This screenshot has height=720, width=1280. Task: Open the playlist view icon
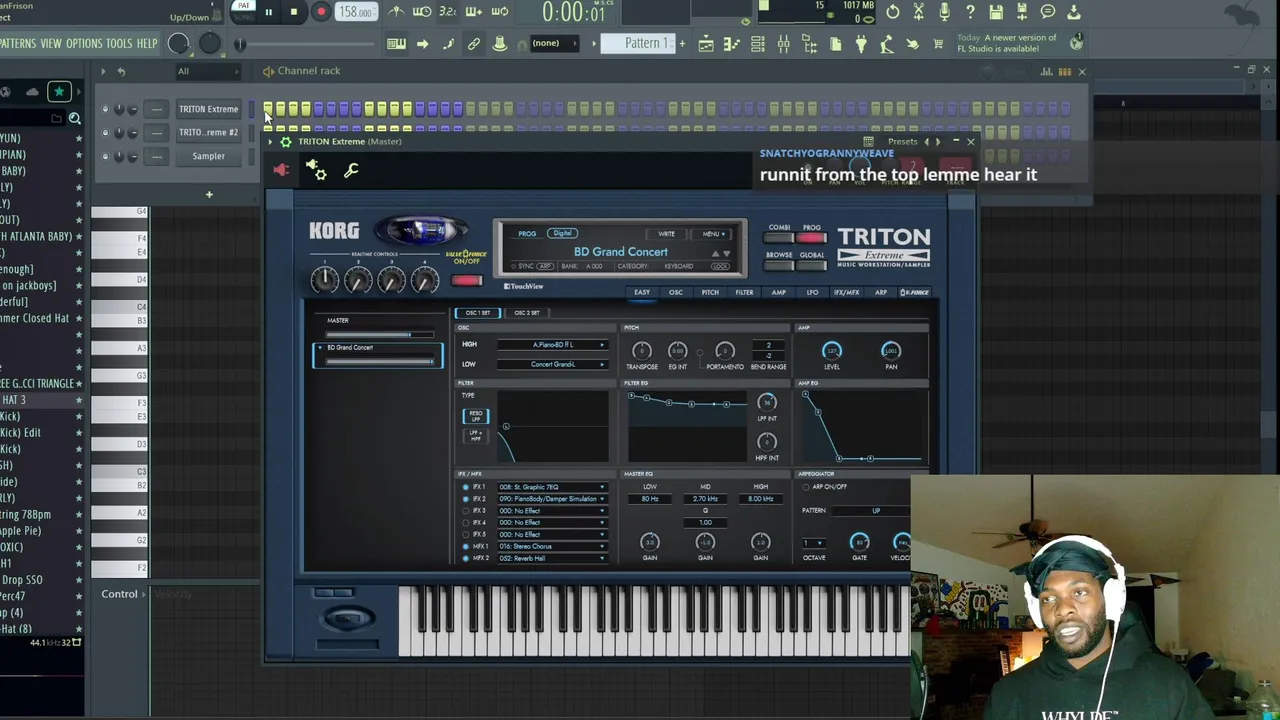click(x=706, y=44)
